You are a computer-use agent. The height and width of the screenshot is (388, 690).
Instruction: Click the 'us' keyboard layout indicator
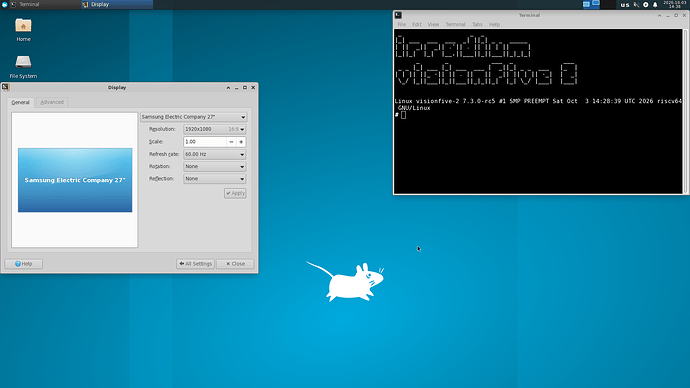coord(625,5)
